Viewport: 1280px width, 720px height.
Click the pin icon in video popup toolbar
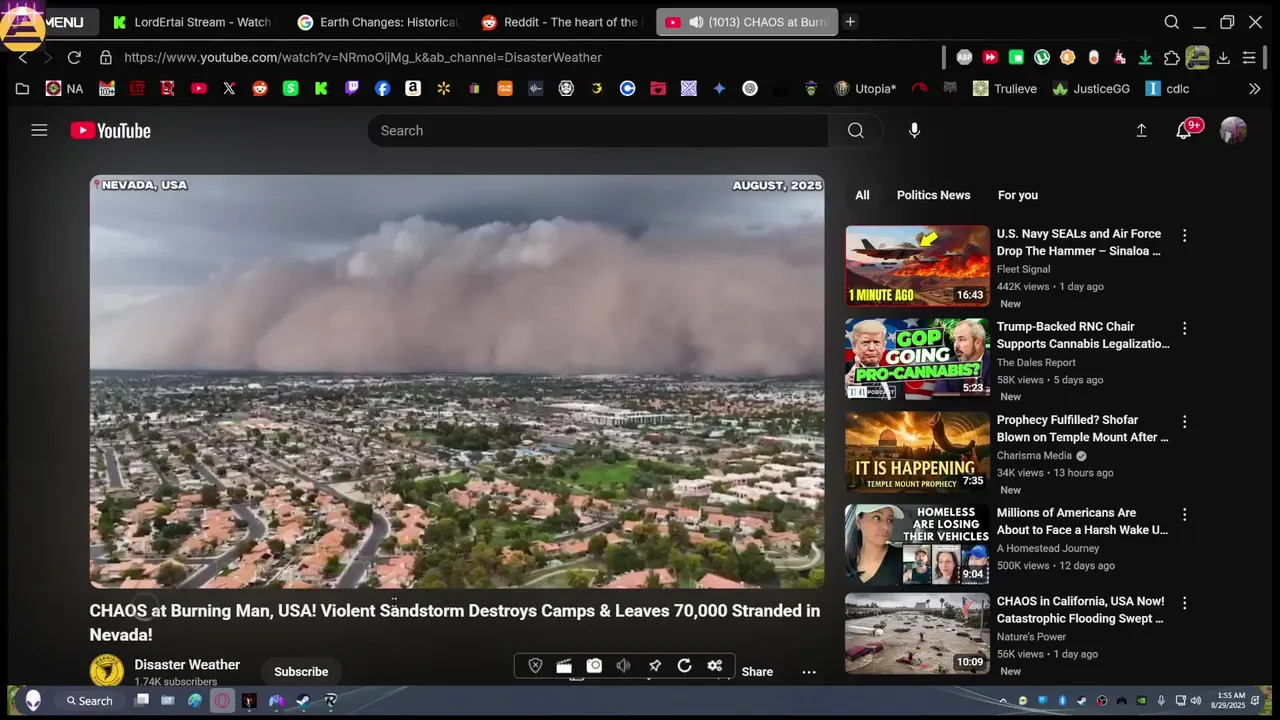coord(655,666)
